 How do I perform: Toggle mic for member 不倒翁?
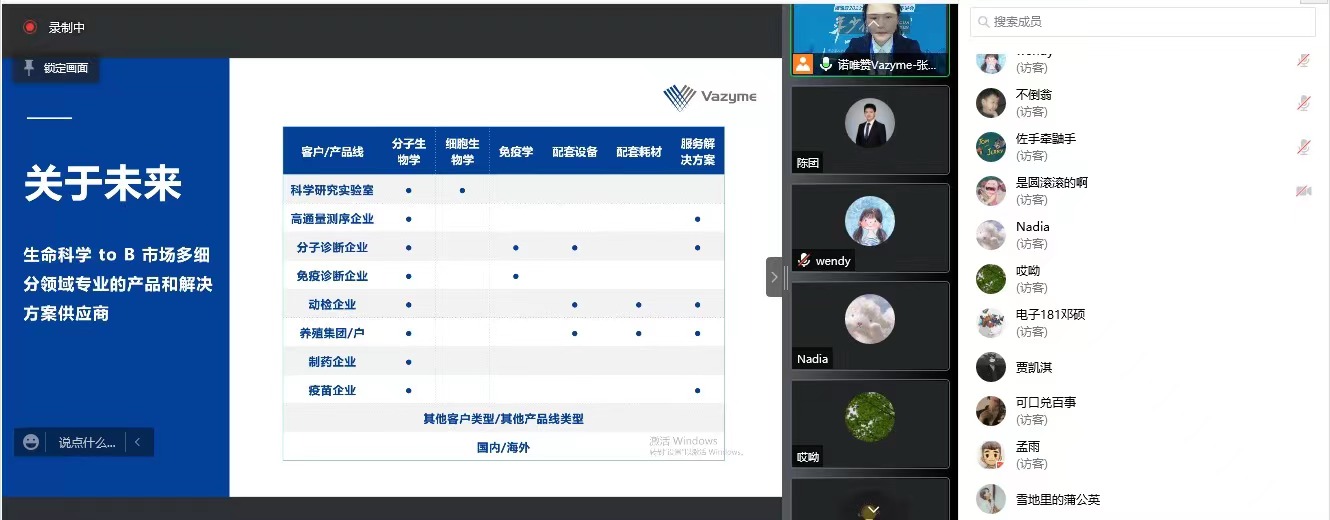tap(1303, 103)
